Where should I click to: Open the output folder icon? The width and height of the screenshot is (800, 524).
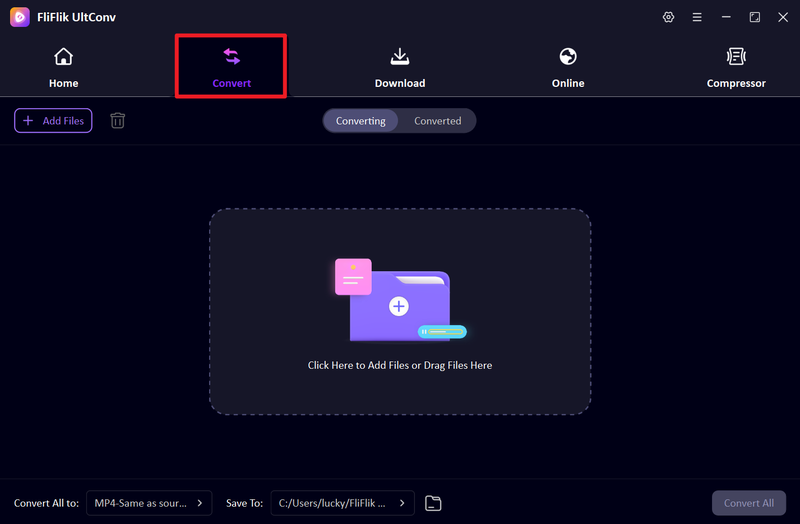(433, 503)
